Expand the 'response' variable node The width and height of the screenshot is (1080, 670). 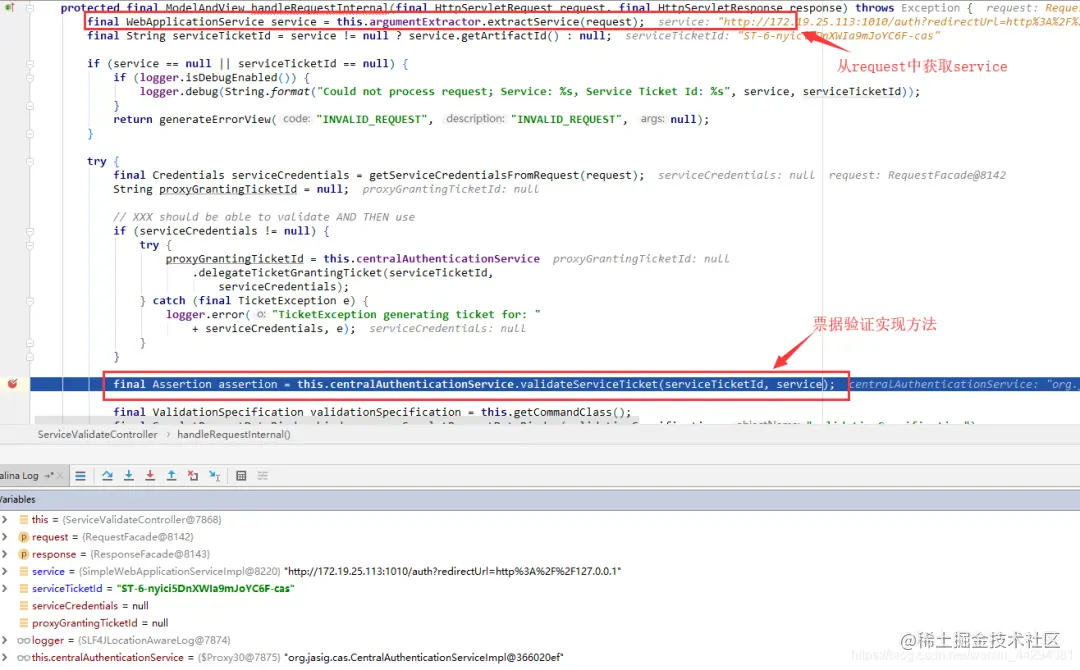5,554
